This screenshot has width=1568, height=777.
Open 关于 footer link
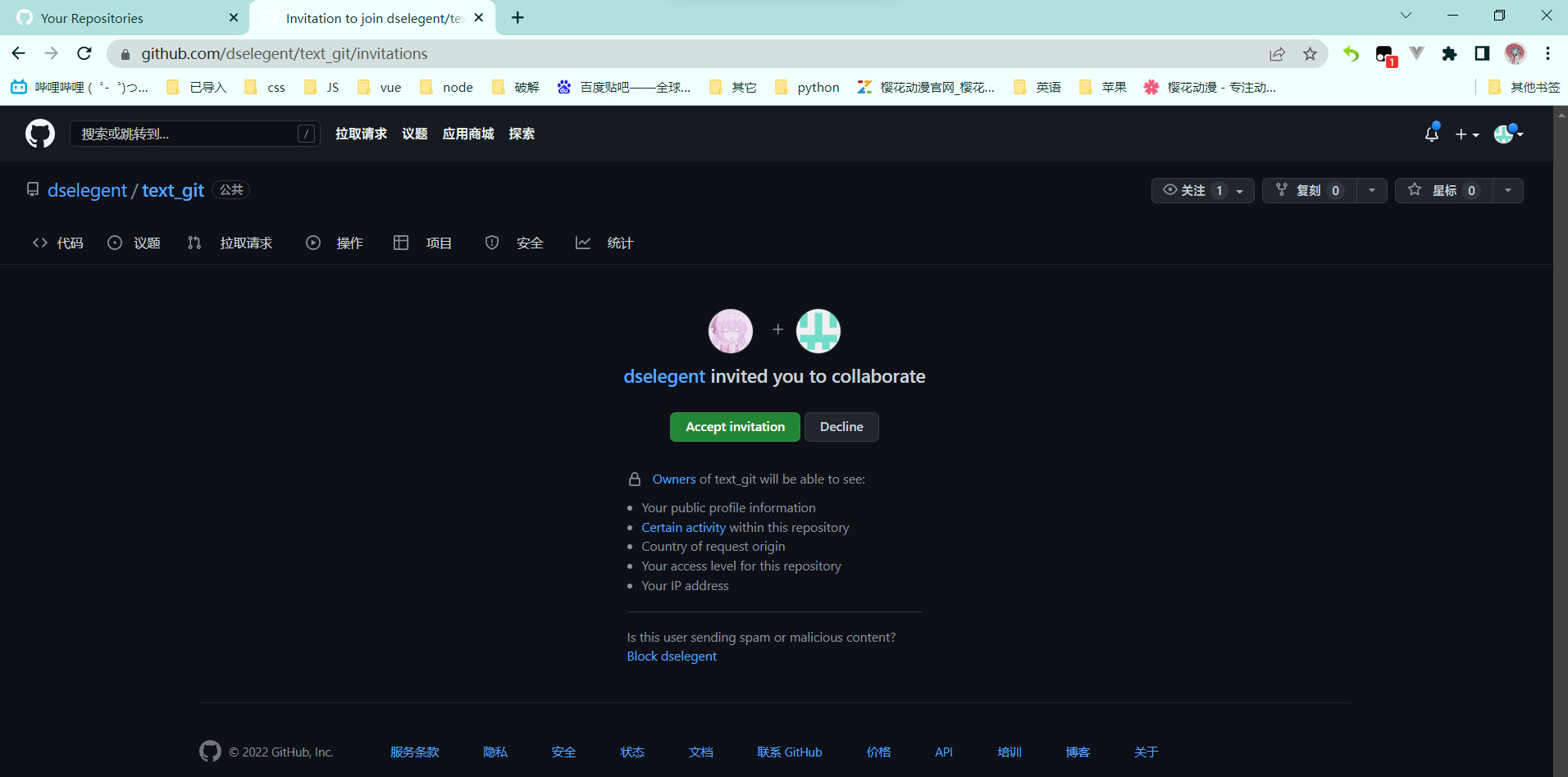pos(1146,752)
